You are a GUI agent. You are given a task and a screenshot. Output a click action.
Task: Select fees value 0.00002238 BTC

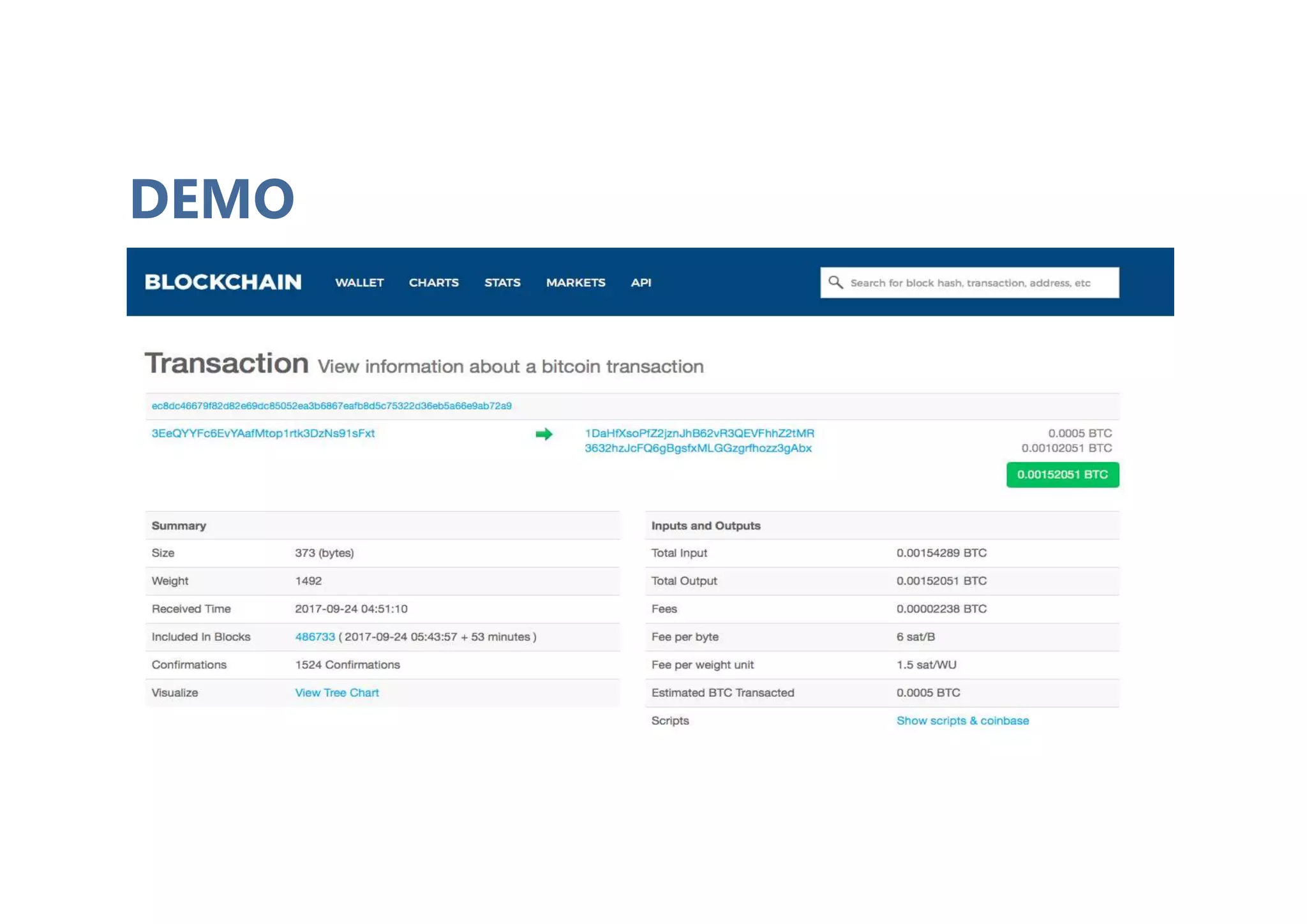(x=941, y=609)
